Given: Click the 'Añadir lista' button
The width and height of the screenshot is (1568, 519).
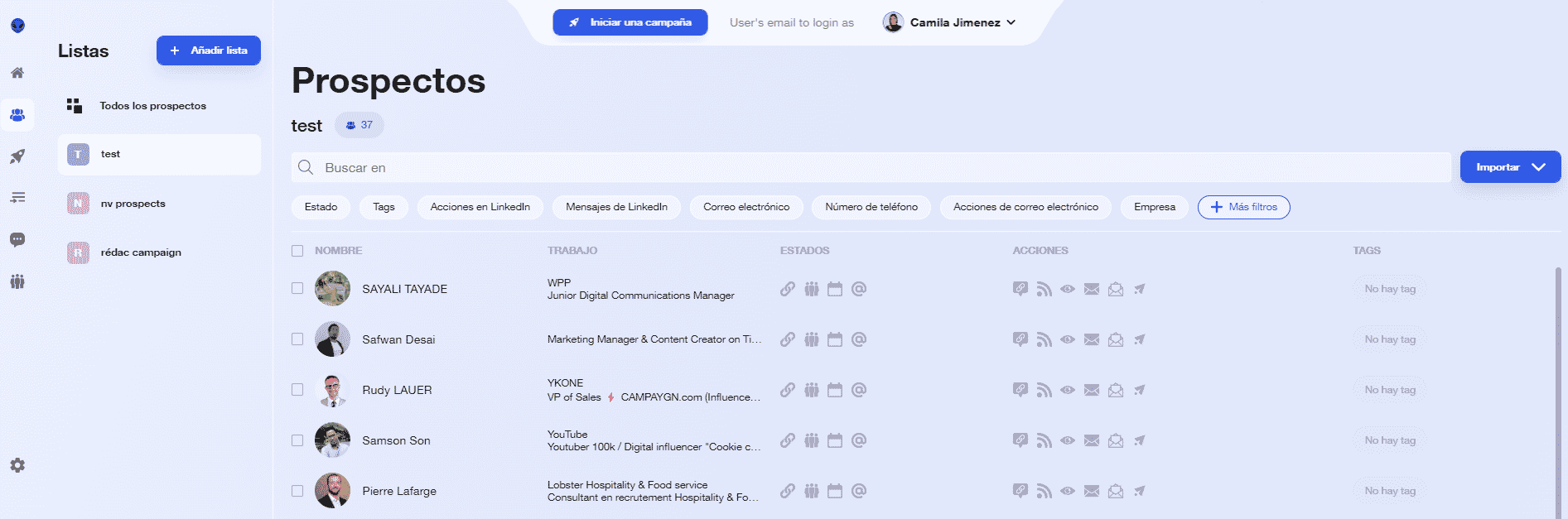Looking at the screenshot, I should click(209, 50).
